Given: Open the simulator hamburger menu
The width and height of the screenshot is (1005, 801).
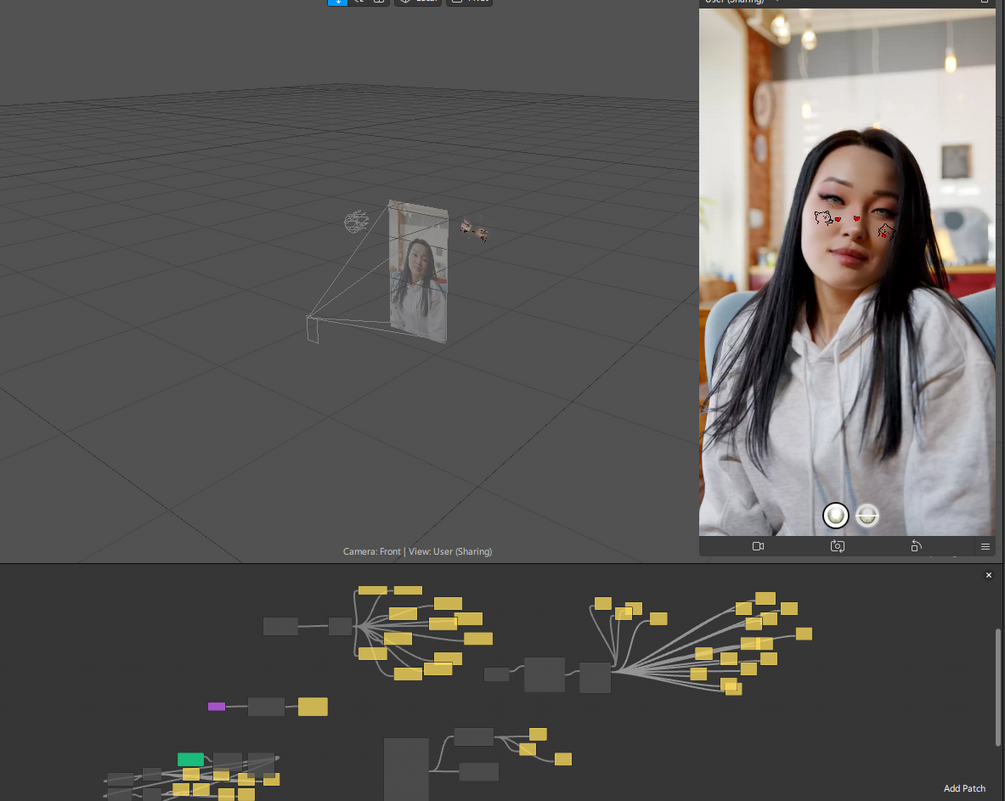Looking at the screenshot, I should [985, 547].
